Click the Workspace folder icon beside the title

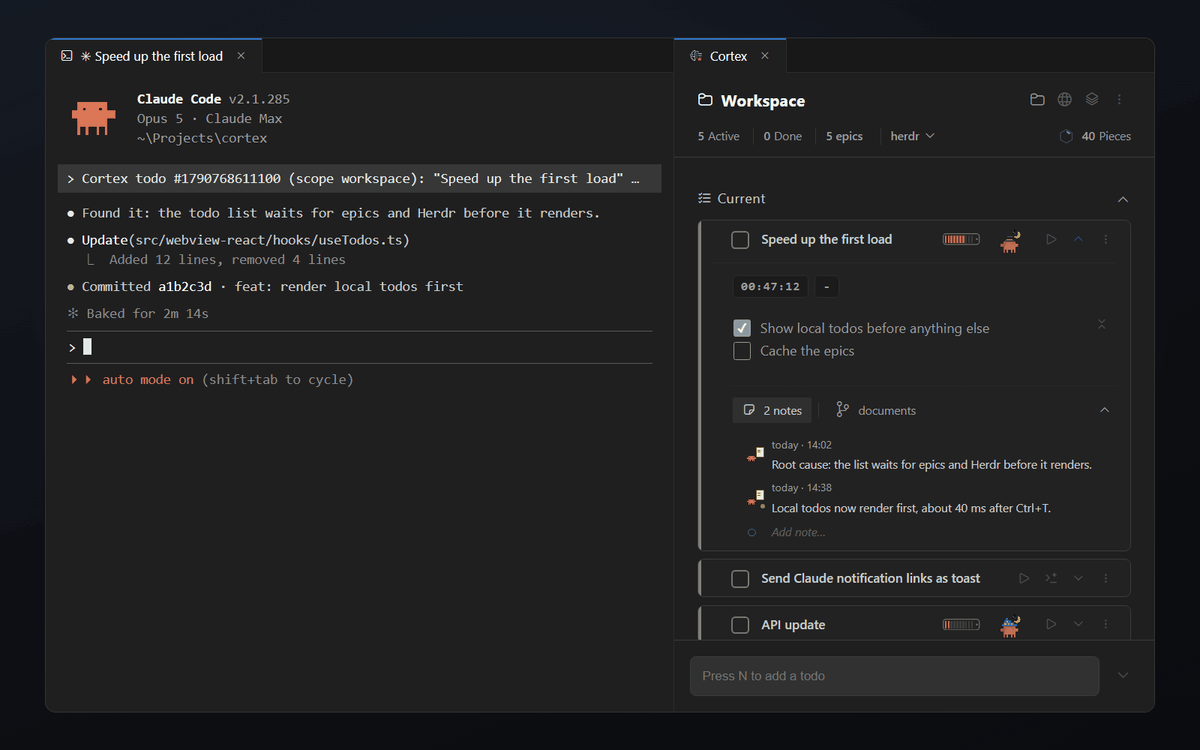(x=705, y=101)
